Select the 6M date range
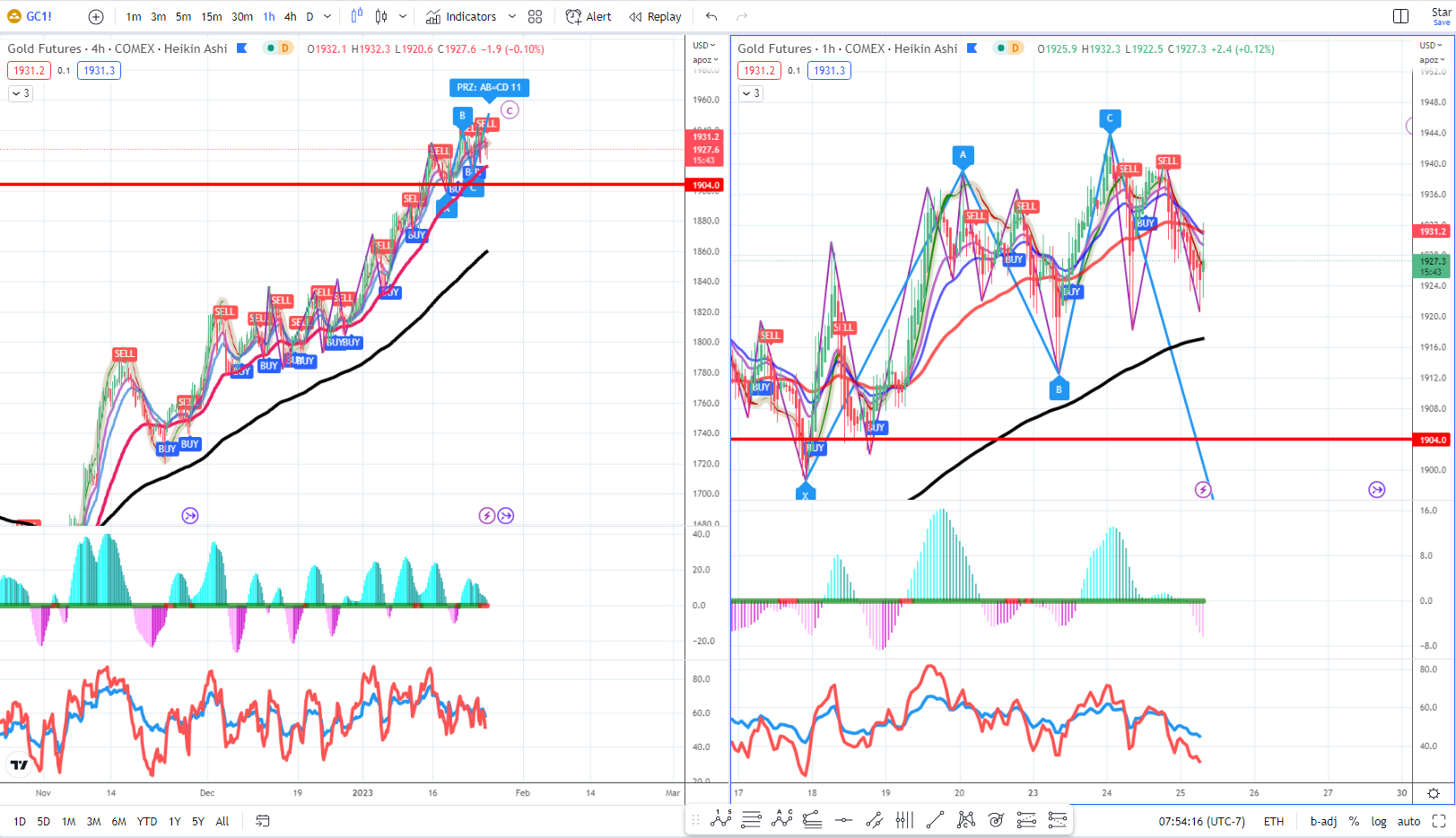Viewport: 1456px width, 838px height. click(118, 821)
